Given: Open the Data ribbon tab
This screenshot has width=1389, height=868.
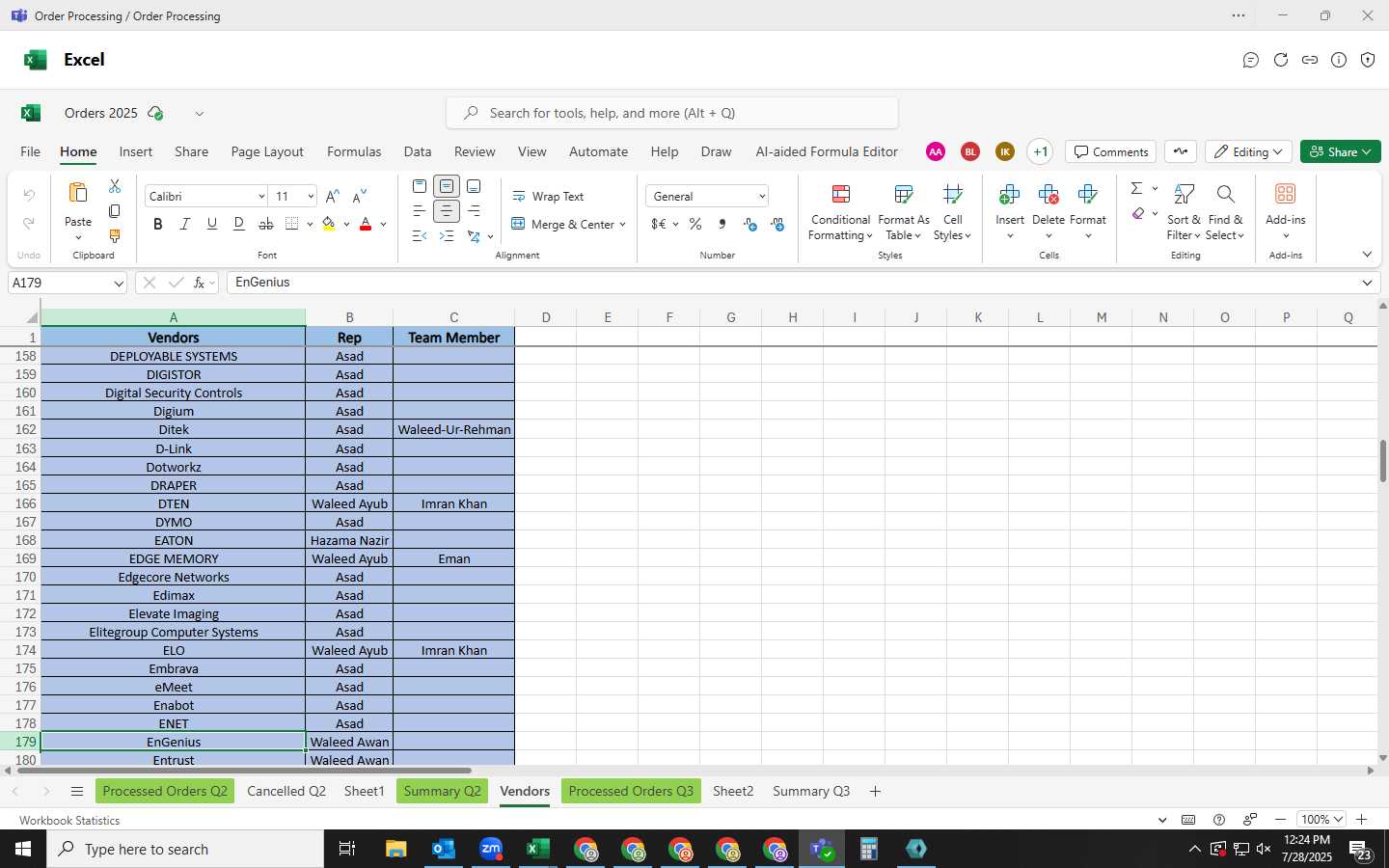Looking at the screenshot, I should 418,151.
